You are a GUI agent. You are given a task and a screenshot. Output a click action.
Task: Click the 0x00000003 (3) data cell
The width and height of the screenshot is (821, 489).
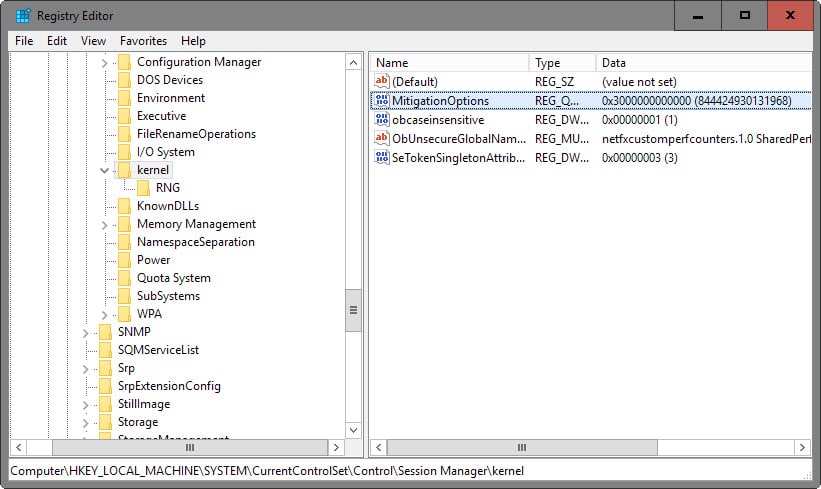[x=639, y=158]
